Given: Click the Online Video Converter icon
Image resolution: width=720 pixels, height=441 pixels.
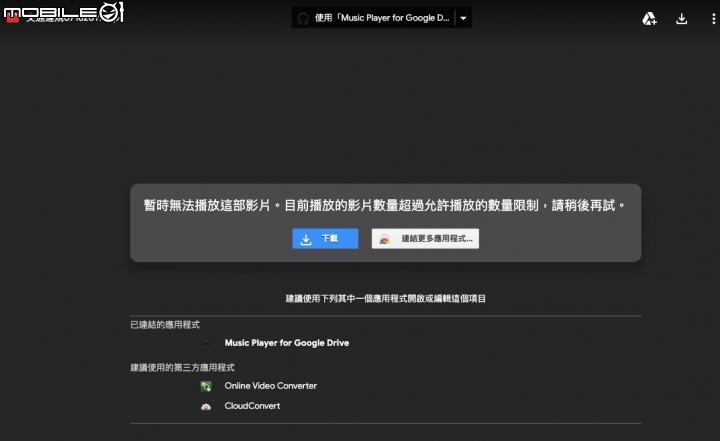Looking at the screenshot, I should [206, 386].
